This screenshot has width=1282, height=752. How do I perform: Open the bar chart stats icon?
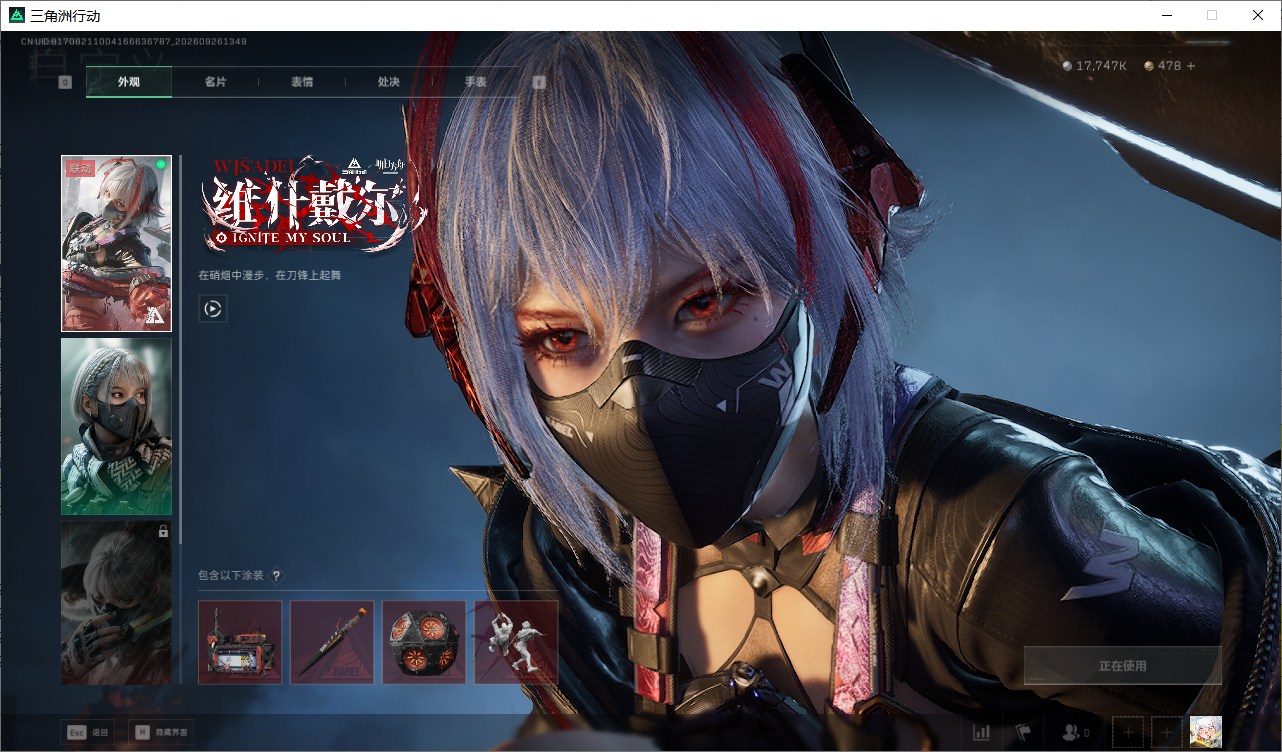[x=981, y=733]
